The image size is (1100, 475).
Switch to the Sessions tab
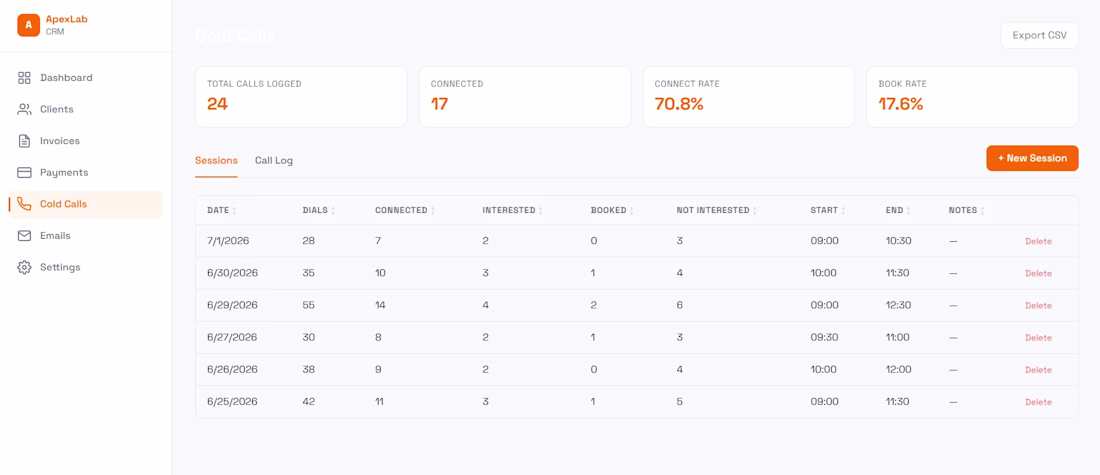coord(216,161)
